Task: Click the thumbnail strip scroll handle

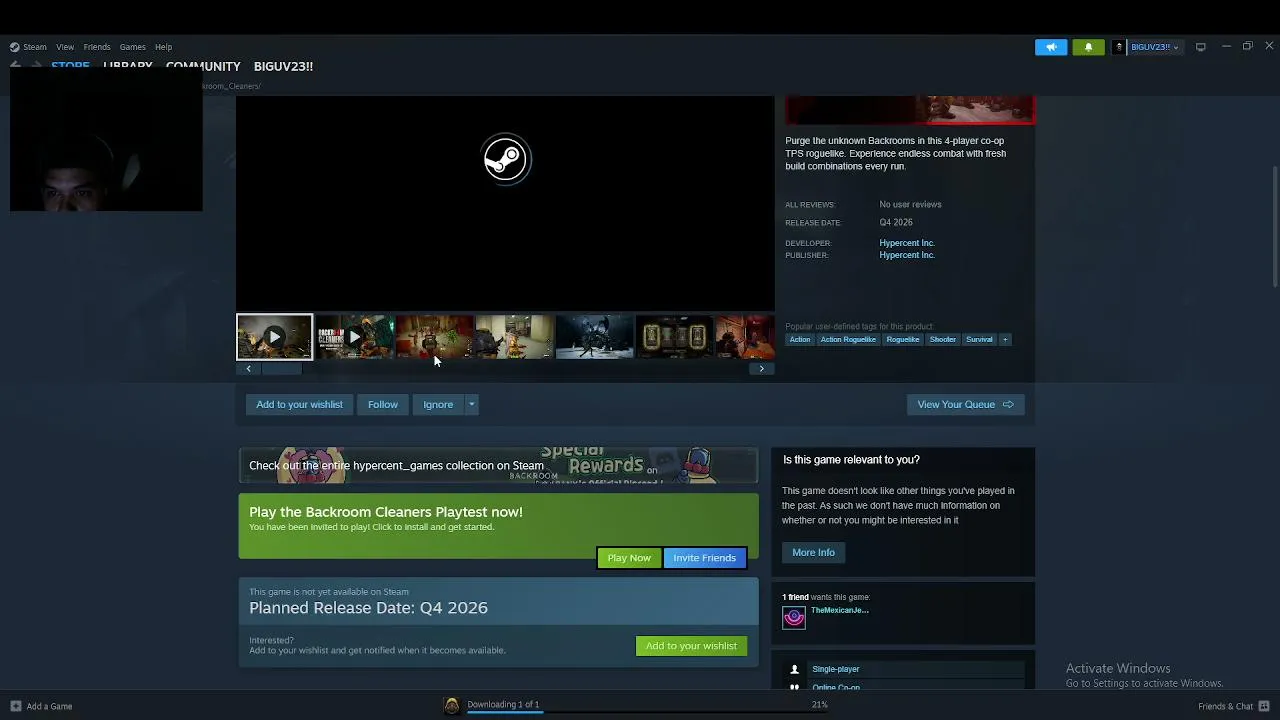Action: [282, 369]
